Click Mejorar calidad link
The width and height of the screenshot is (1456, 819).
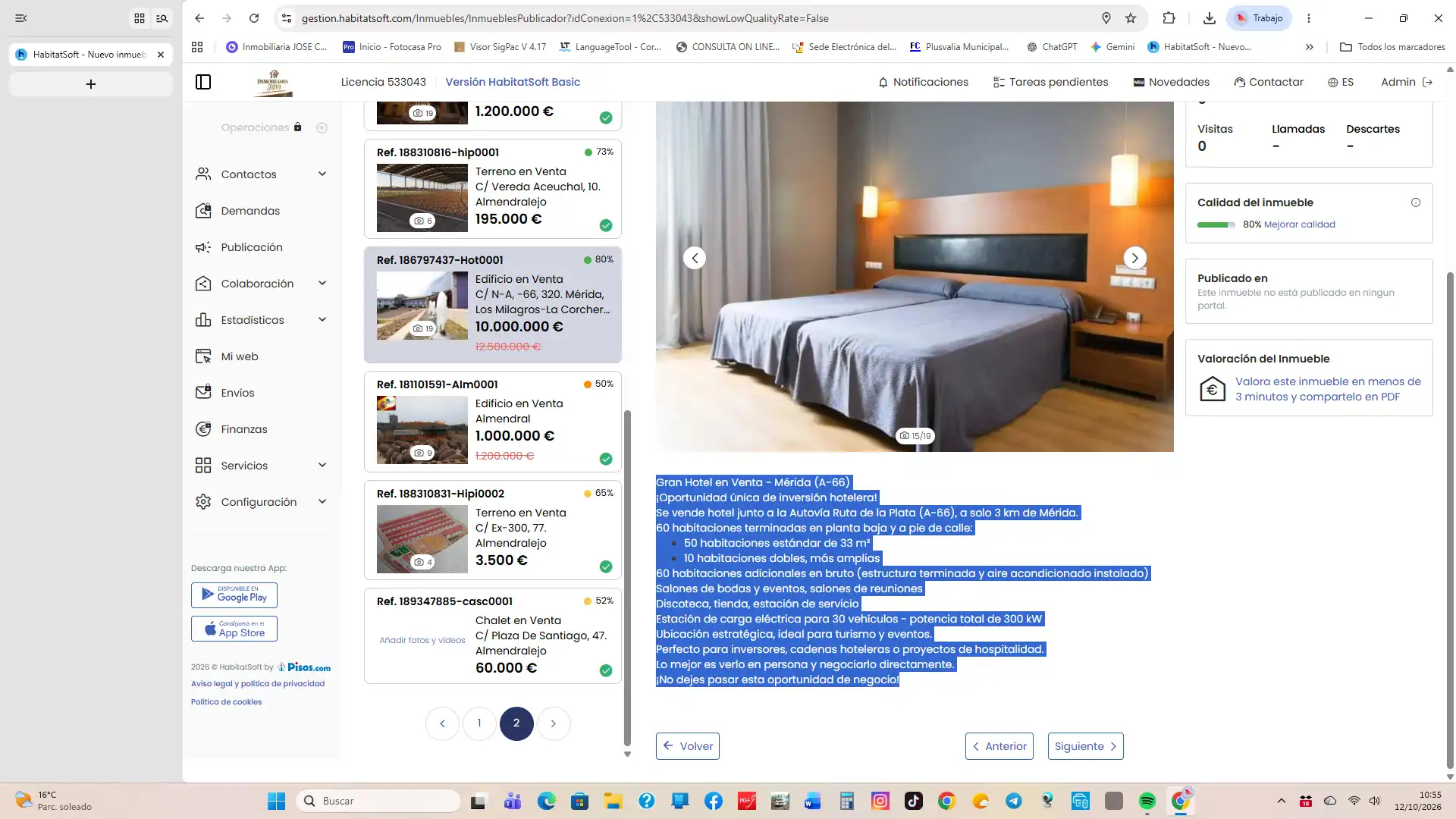(1300, 224)
